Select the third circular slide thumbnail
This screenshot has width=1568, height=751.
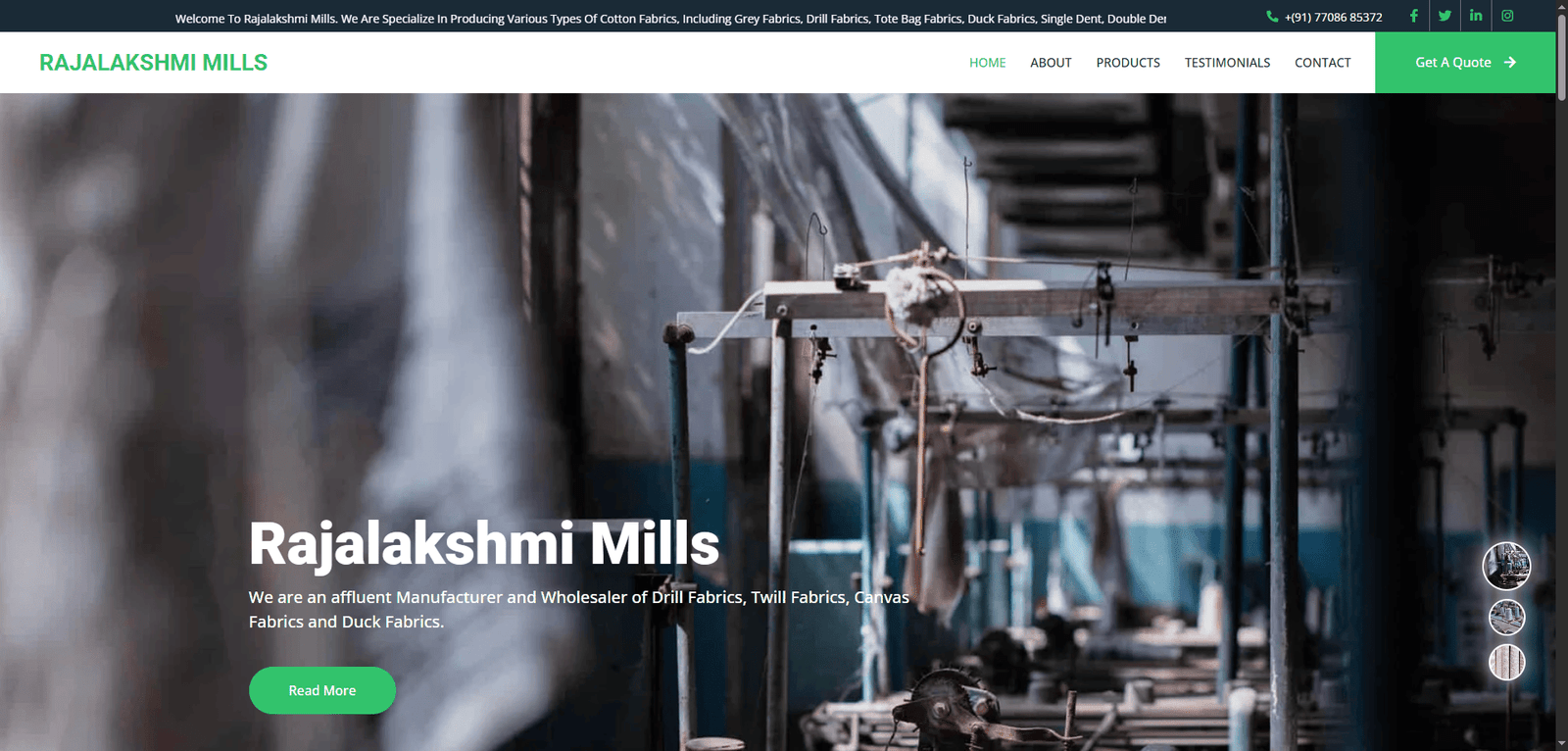1507,663
